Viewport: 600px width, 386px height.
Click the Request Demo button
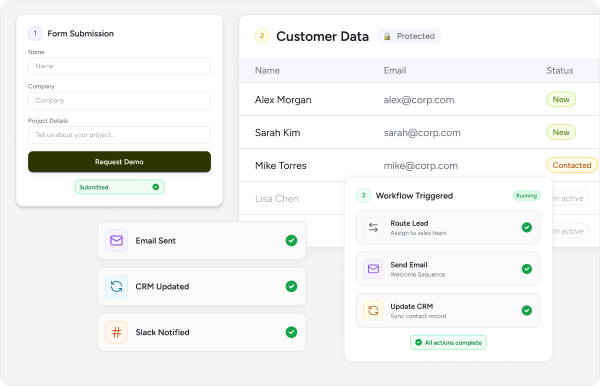tap(119, 162)
